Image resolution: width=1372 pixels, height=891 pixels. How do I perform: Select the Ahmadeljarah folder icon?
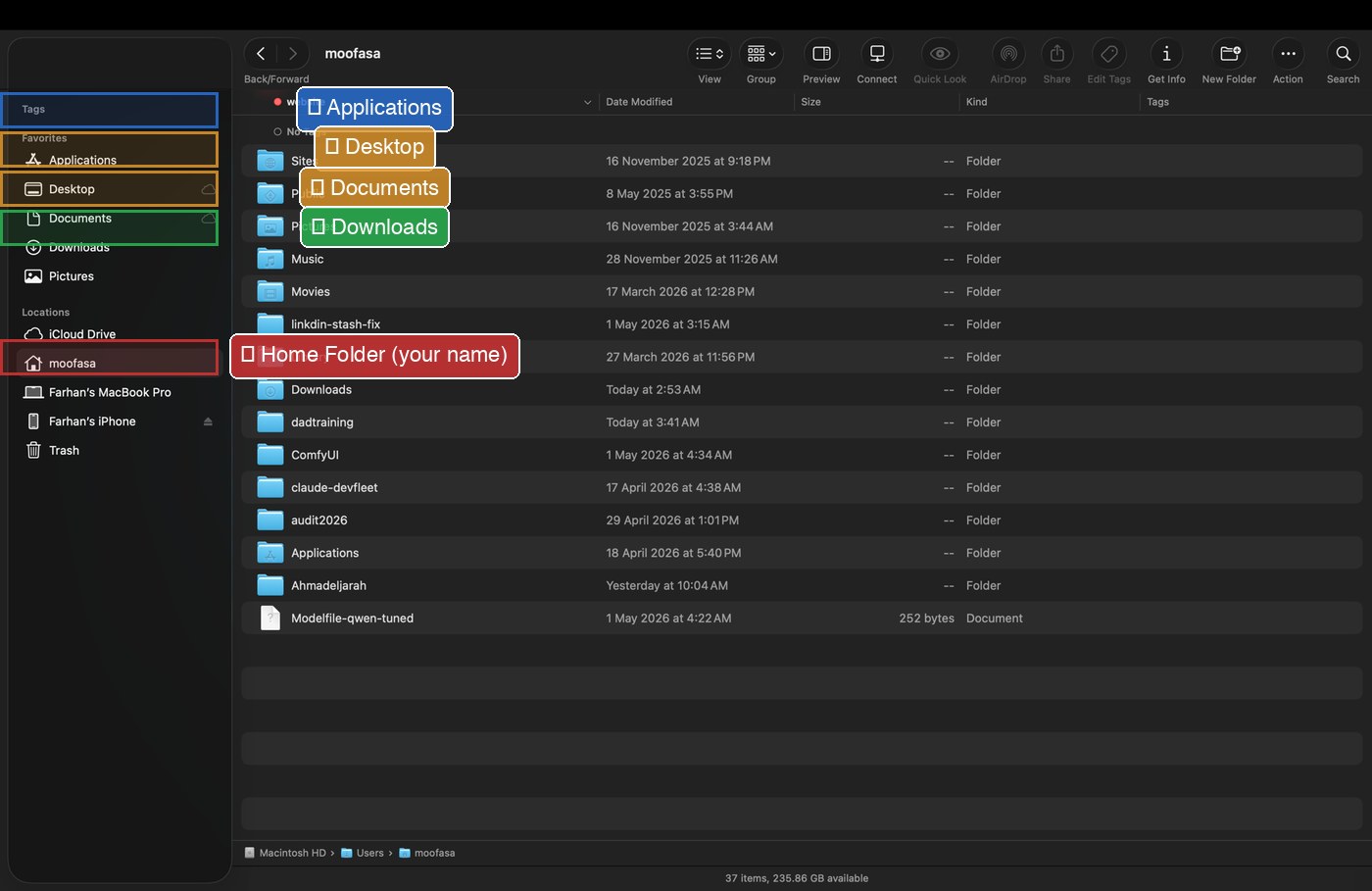click(x=269, y=585)
